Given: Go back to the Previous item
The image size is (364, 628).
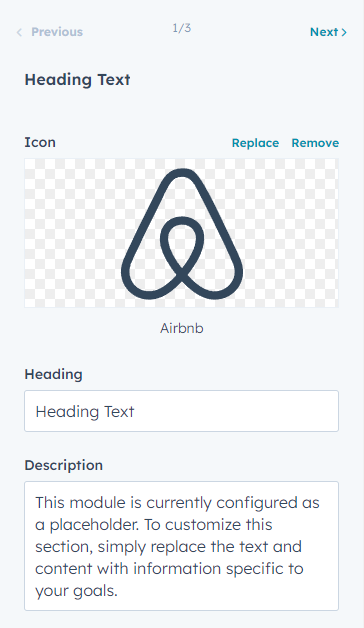Looking at the screenshot, I should point(49,32).
